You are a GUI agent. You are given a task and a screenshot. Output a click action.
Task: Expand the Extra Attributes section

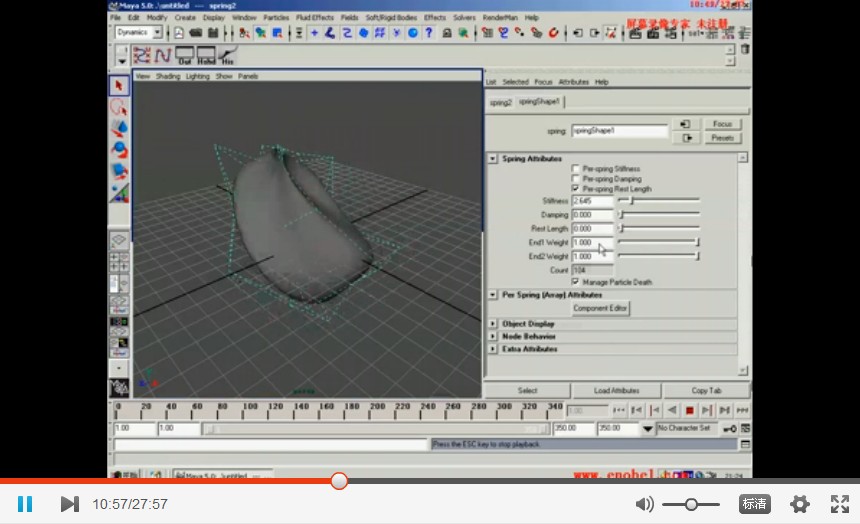click(493, 349)
